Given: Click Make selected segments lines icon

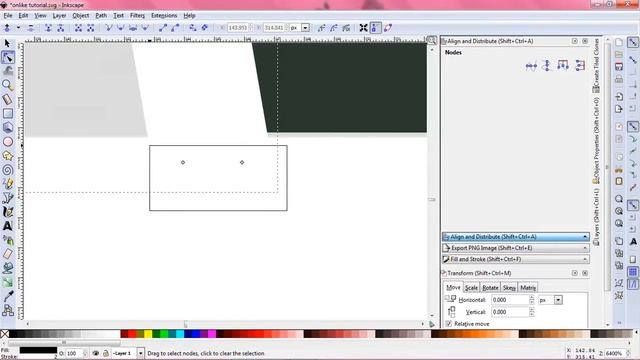Looking at the screenshot, I should [x=163, y=28].
